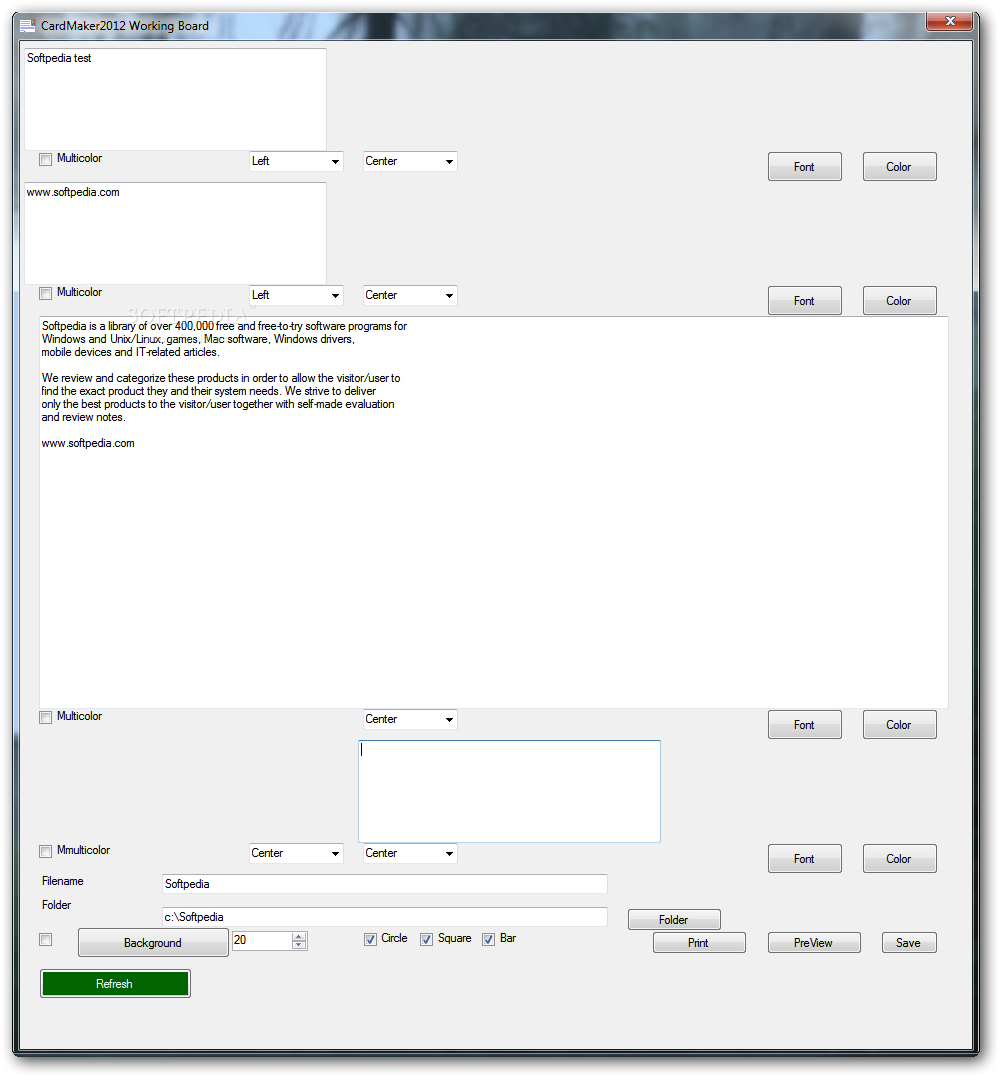1000x1077 pixels.
Task: Open second Center dropdown in Mmulticolor row
Action: click(410, 853)
